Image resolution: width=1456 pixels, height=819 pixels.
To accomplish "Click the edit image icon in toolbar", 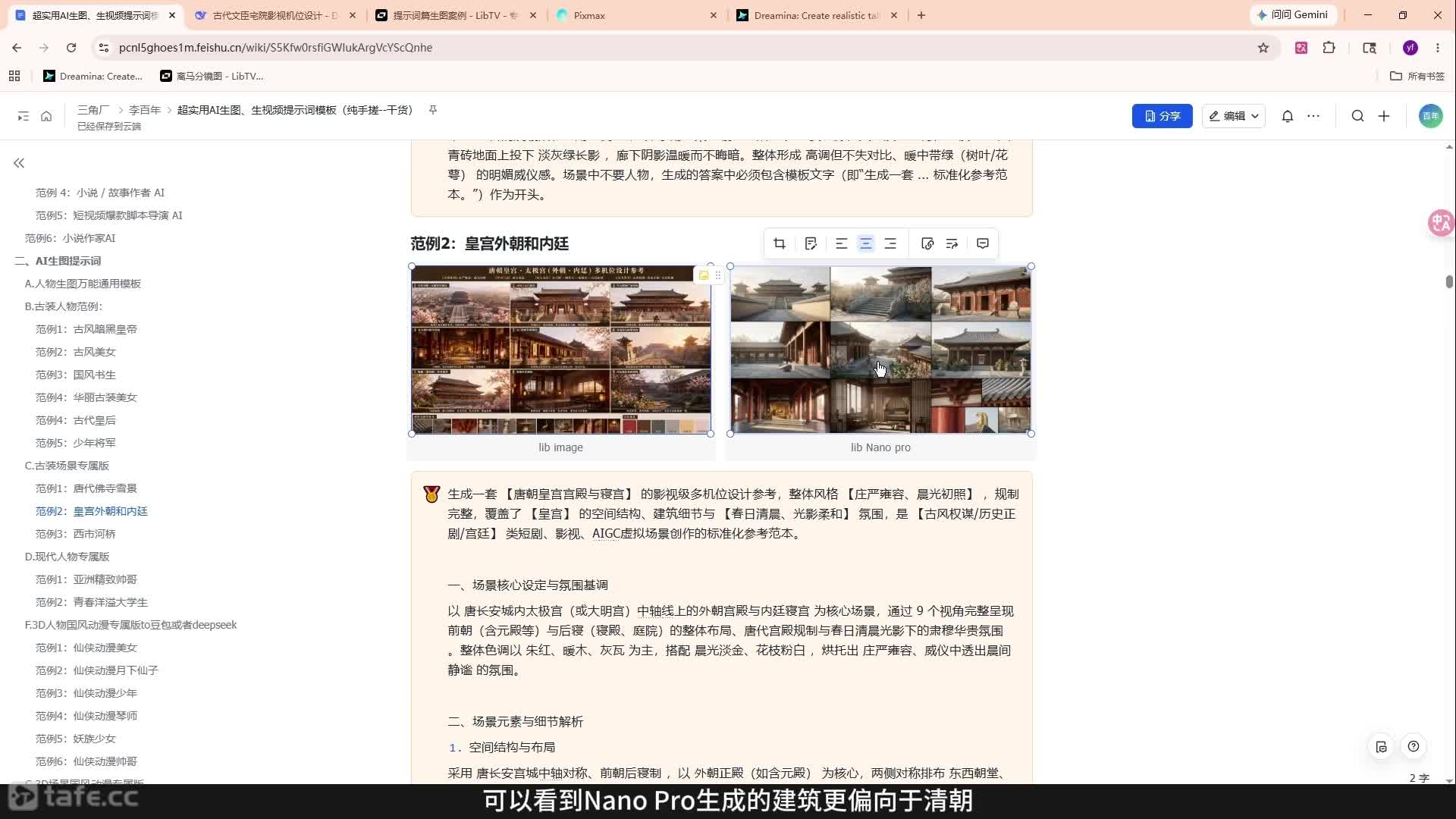I will (927, 243).
